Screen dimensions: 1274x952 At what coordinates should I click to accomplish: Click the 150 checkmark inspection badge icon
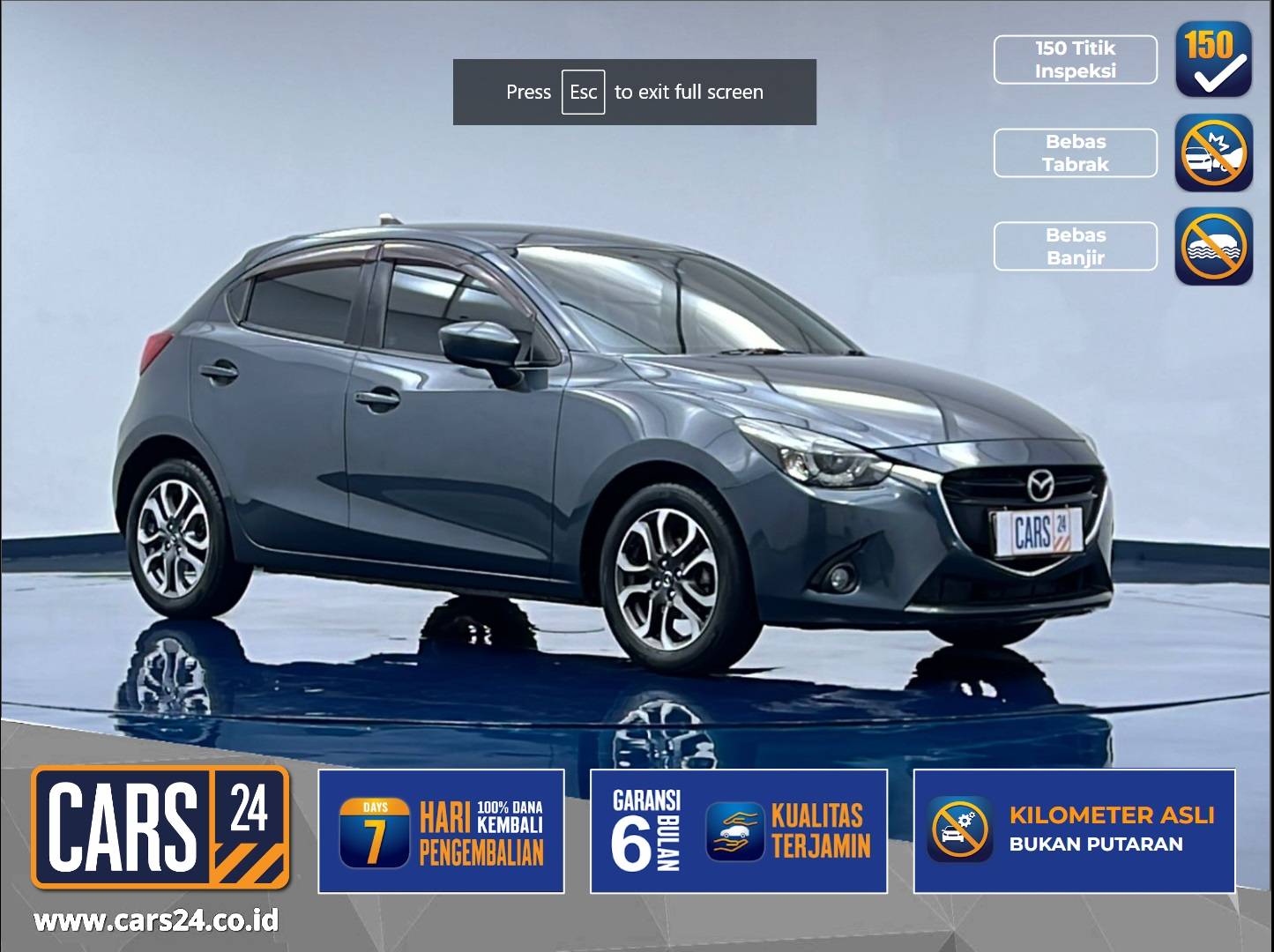pos(1213,59)
